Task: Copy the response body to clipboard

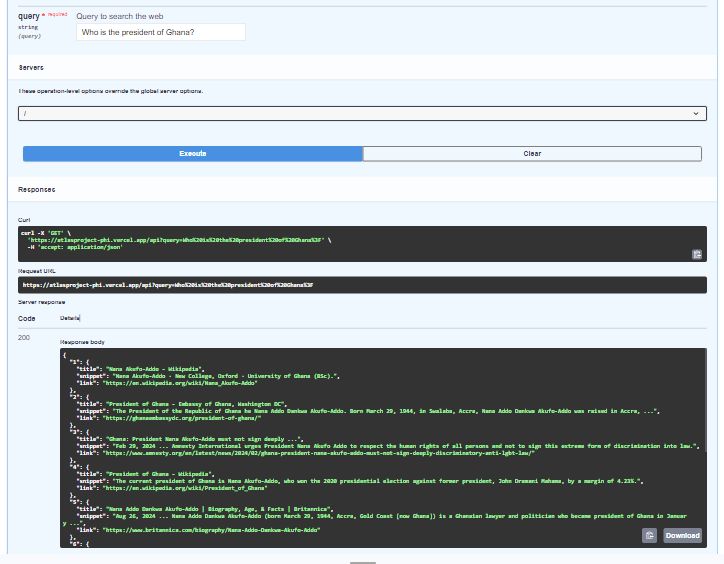Action: [649, 535]
